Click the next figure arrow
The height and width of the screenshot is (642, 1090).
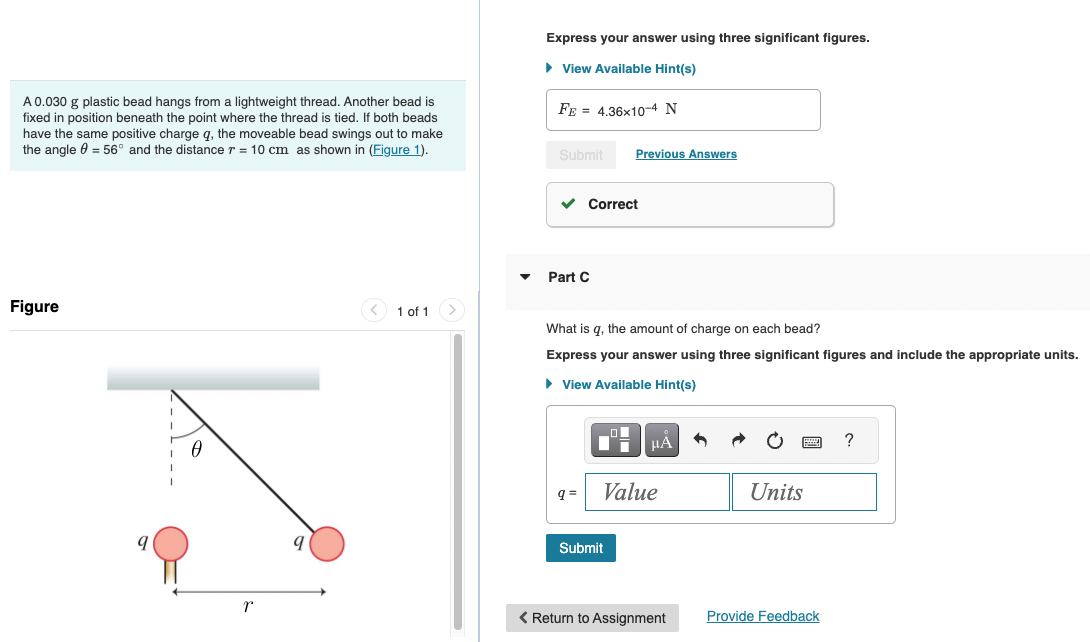click(451, 310)
